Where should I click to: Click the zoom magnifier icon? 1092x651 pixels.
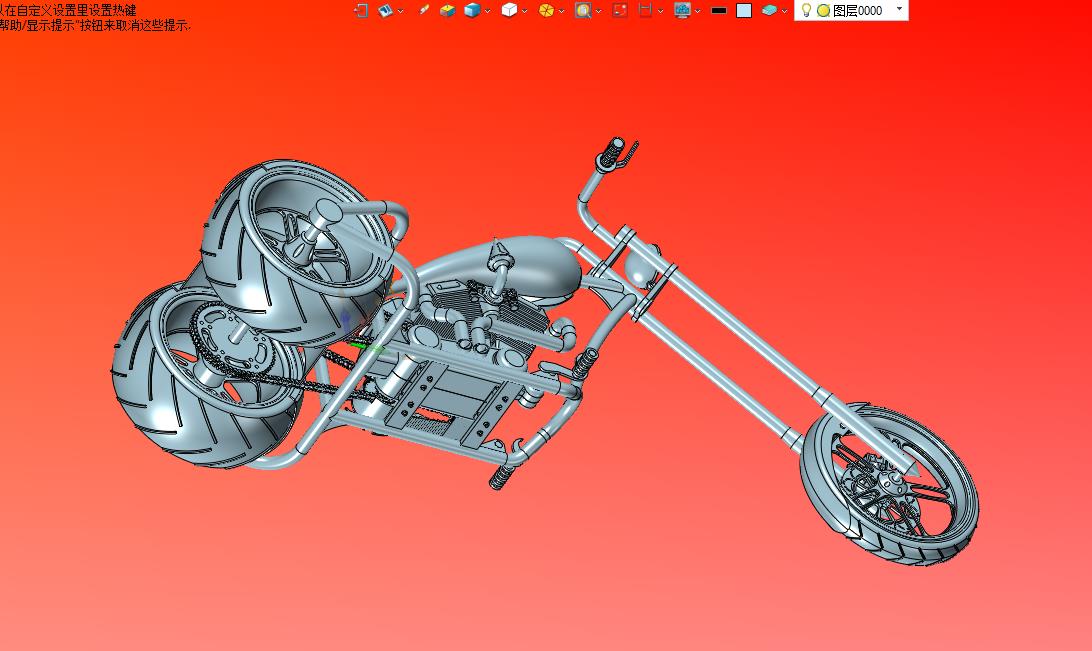point(583,10)
